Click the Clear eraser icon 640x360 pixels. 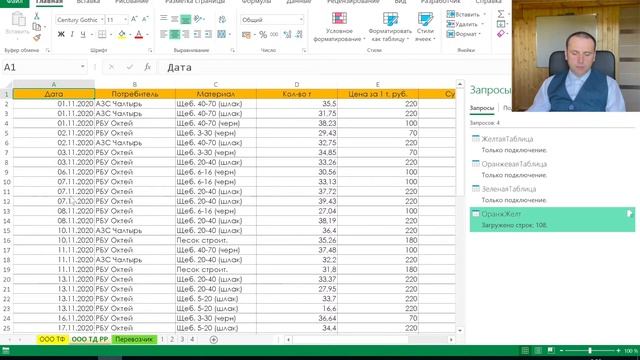pos(501,34)
